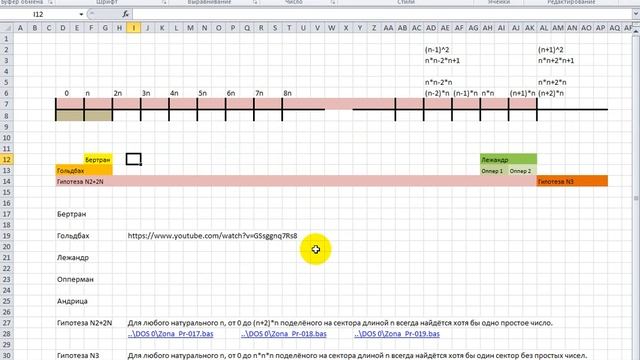Select column header AL

tap(544, 28)
